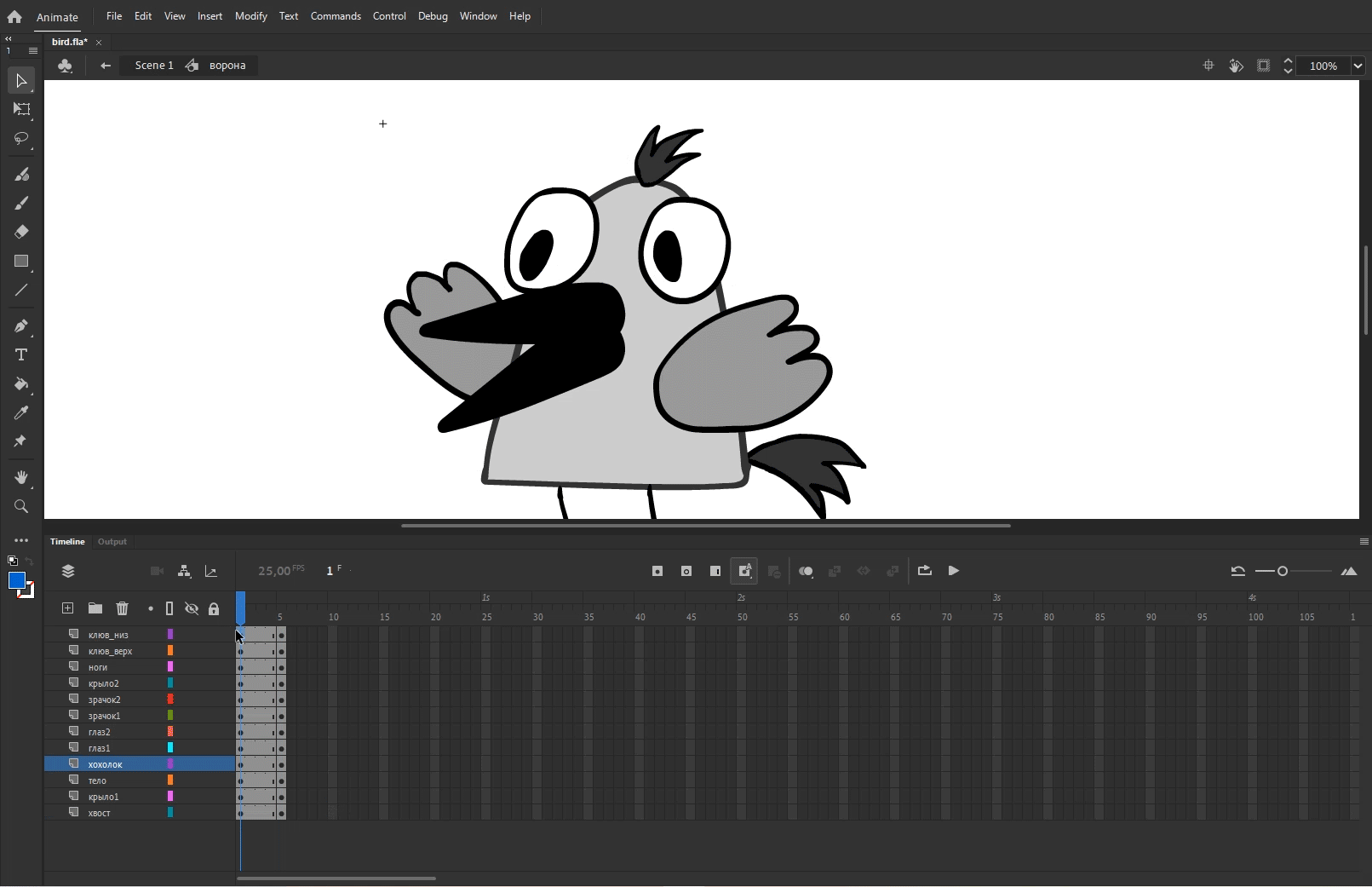The width and height of the screenshot is (1372, 887).
Task: Select the Classic Brush tool
Action: click(x=21, y=203)
